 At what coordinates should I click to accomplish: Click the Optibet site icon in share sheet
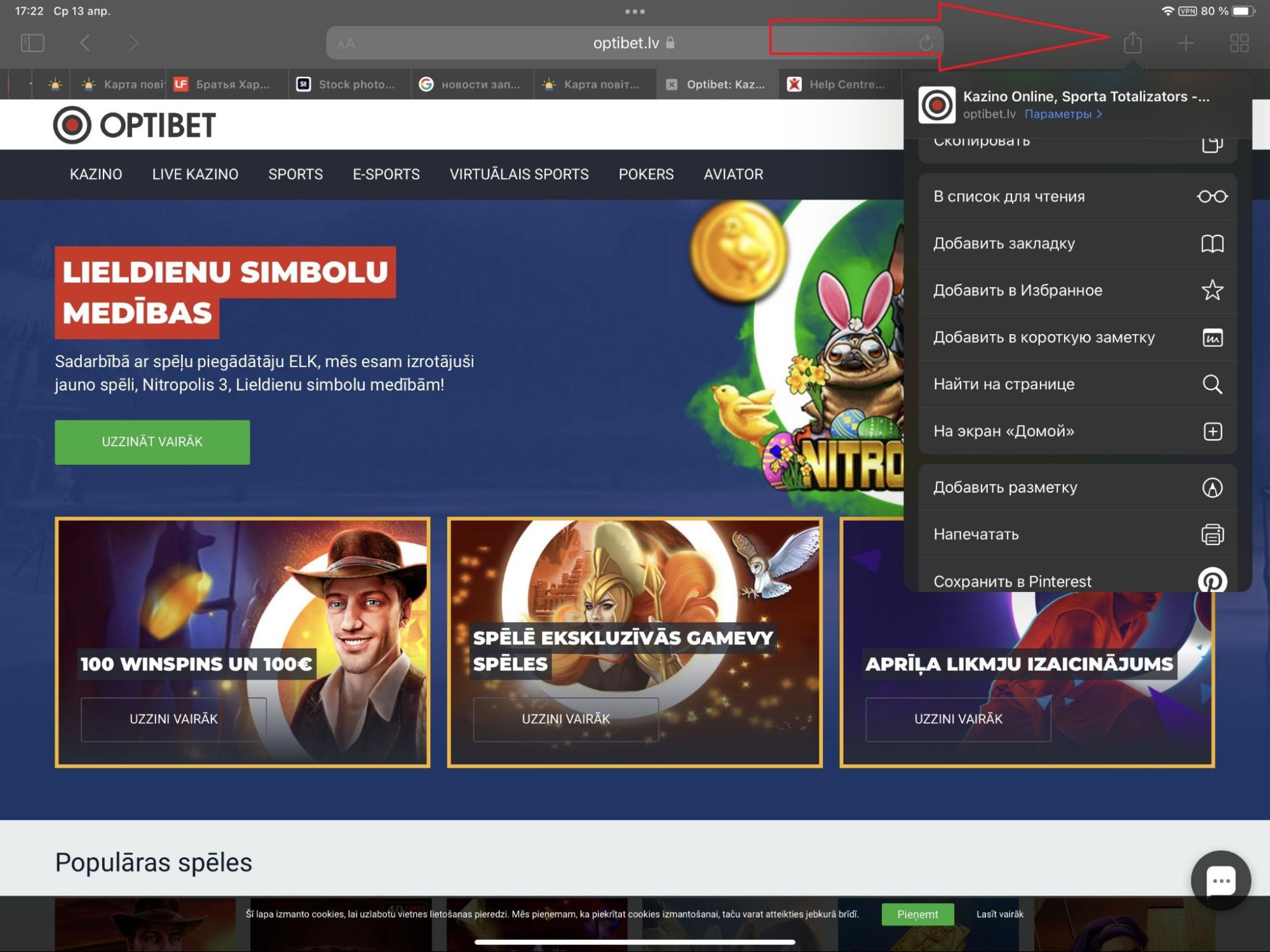point(936,105)
